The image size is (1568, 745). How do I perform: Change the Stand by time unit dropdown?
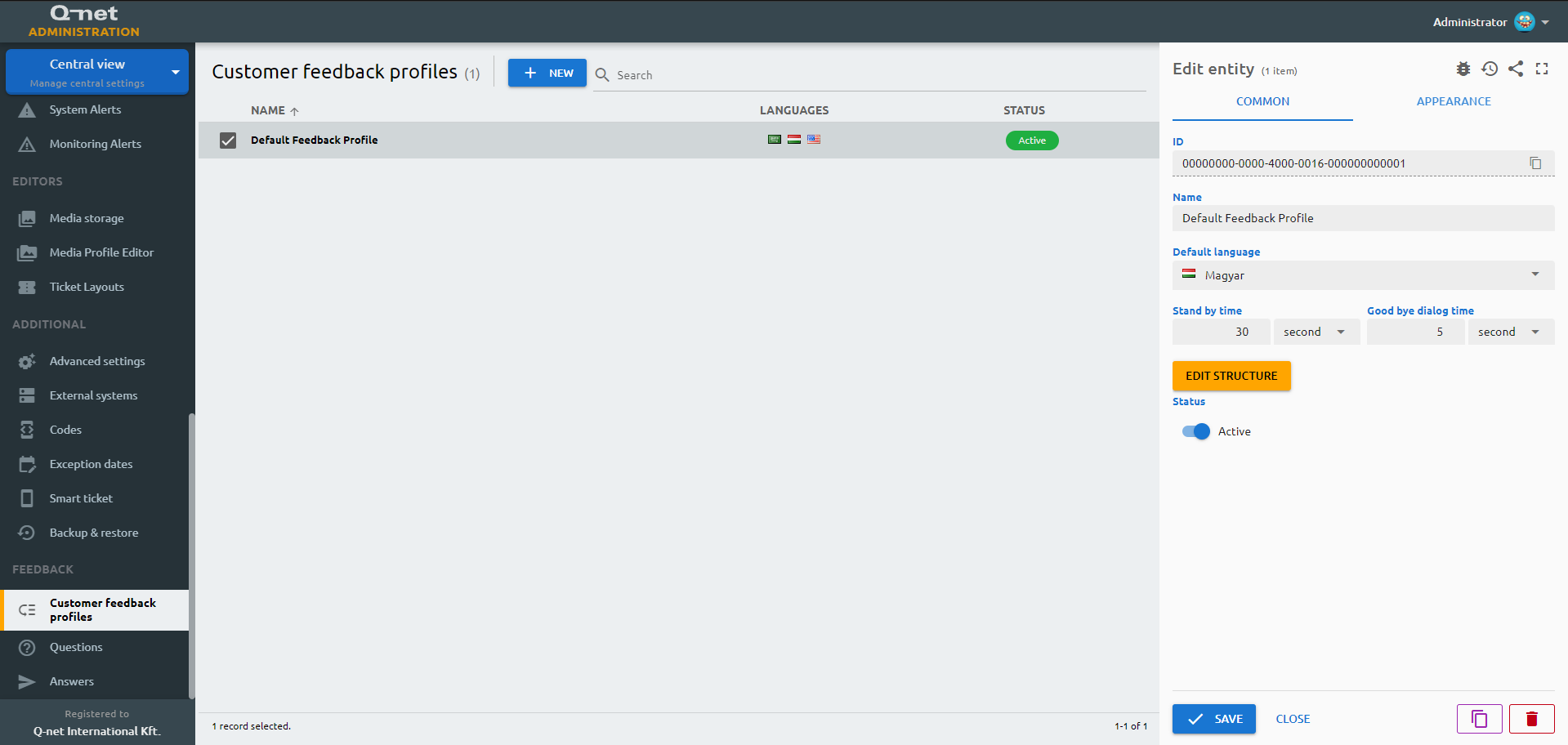coord(1316,332)
